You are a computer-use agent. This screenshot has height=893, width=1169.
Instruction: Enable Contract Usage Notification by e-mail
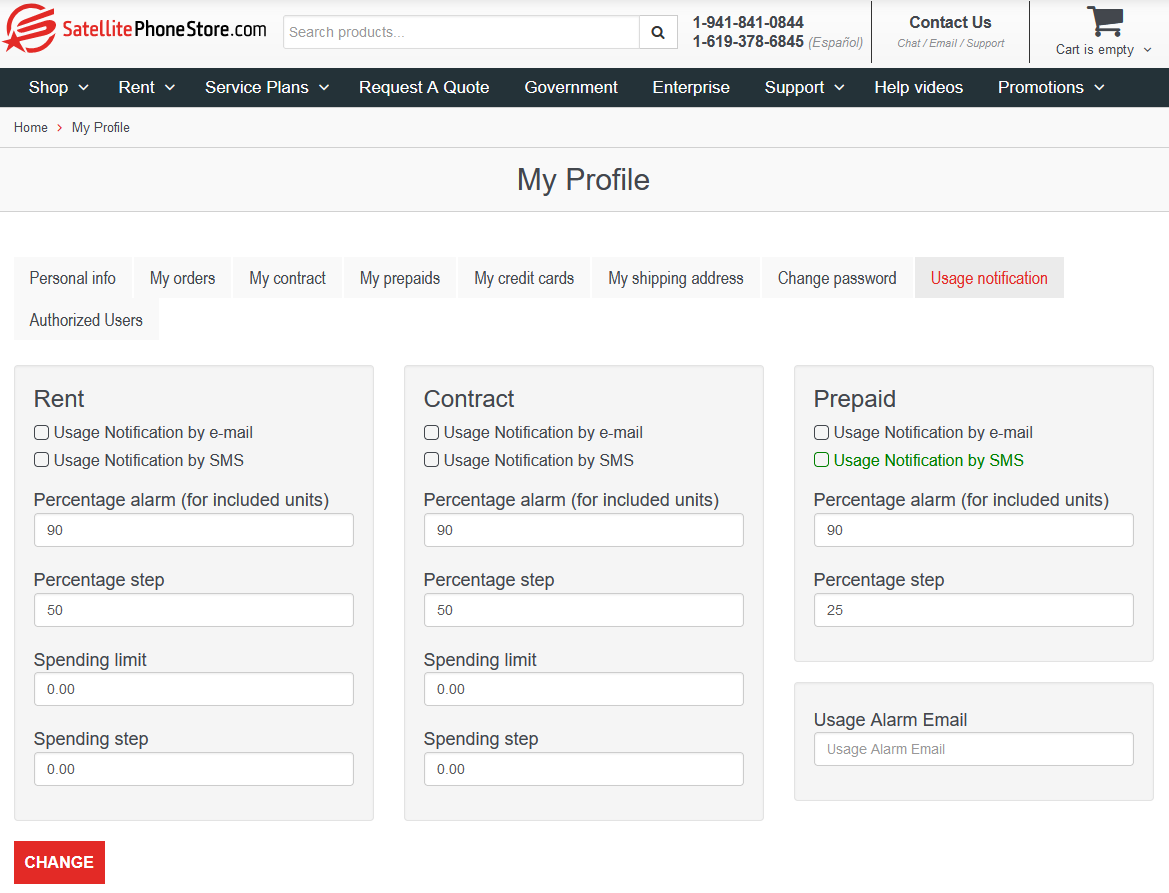tap(432, 432)
